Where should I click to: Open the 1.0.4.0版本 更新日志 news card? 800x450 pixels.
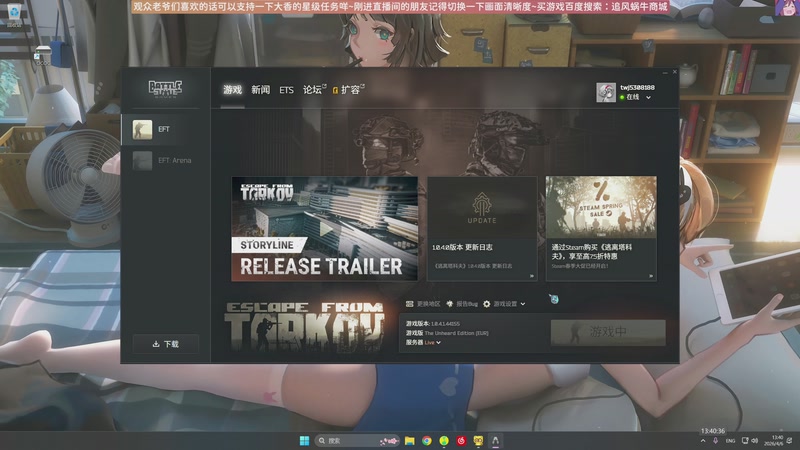(x=482, y=229)
